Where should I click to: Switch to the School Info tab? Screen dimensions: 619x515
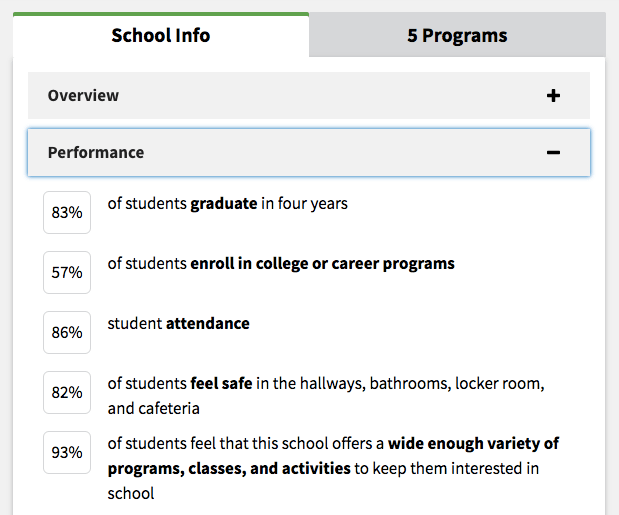pos(161,35)
